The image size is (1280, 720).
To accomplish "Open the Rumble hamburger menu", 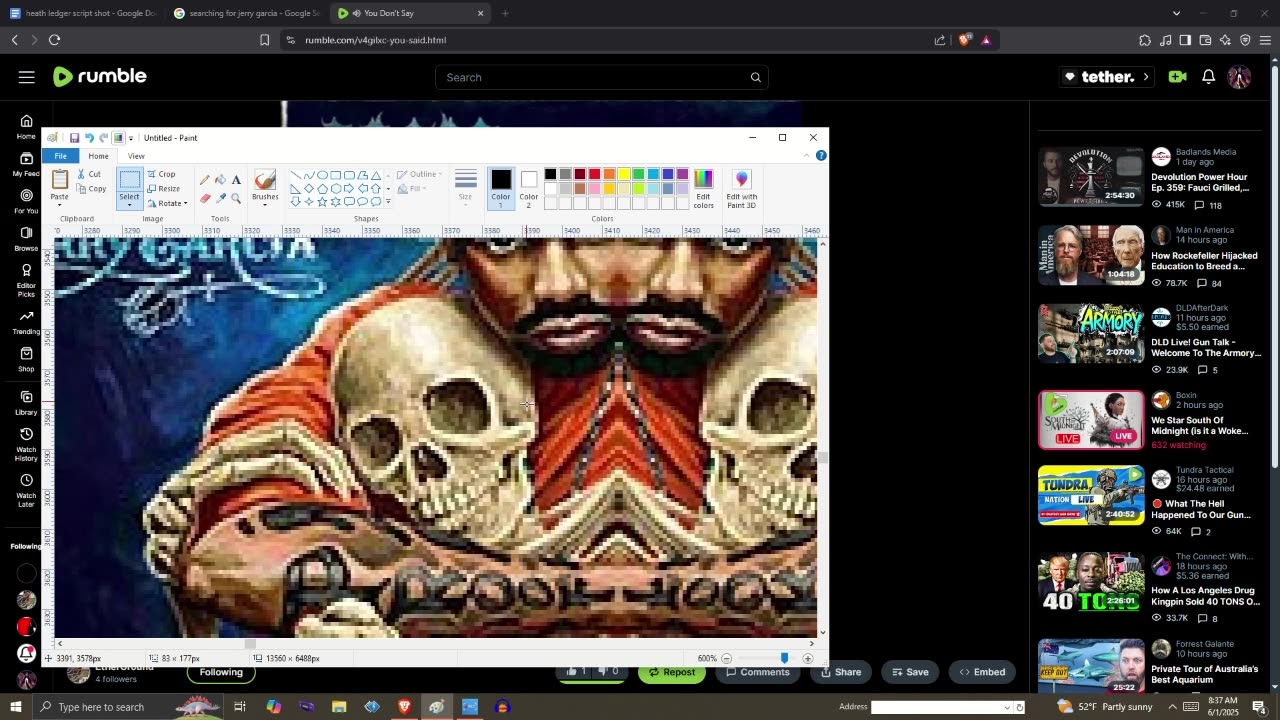I will [27, 77].
